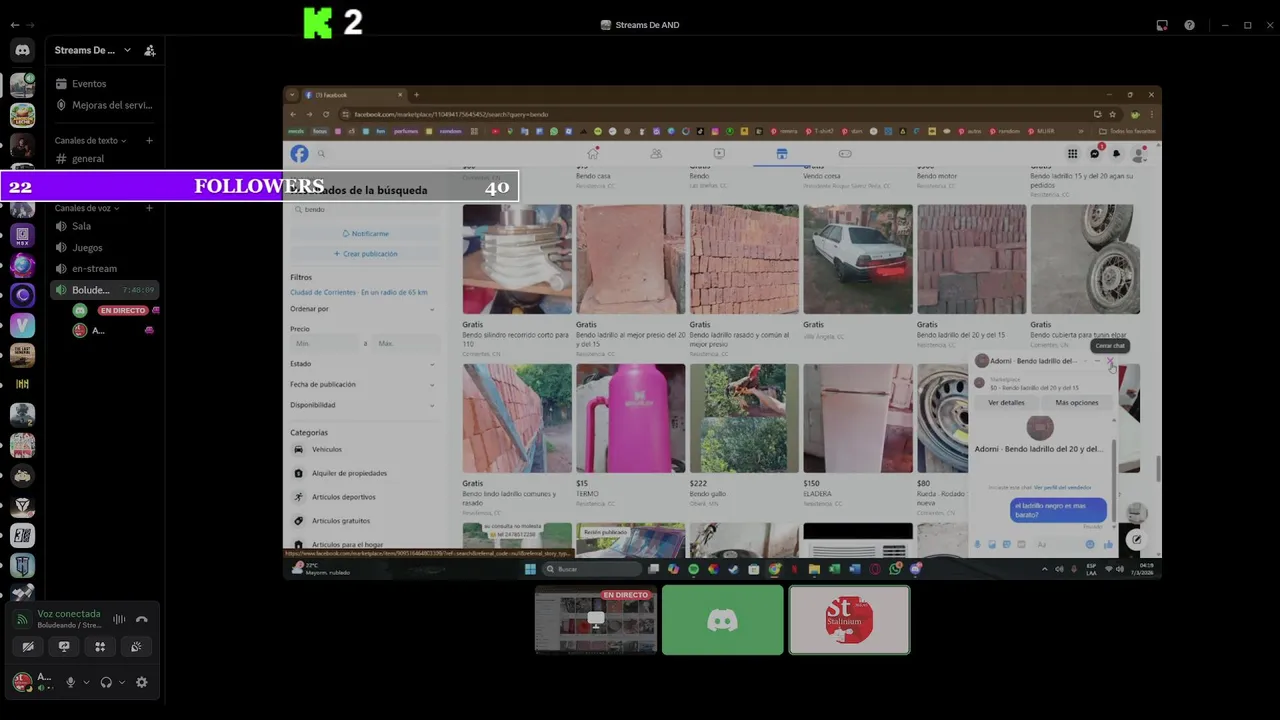
Task: Click the Facebook gaming icon in the stream
Action: click(845, 153)
